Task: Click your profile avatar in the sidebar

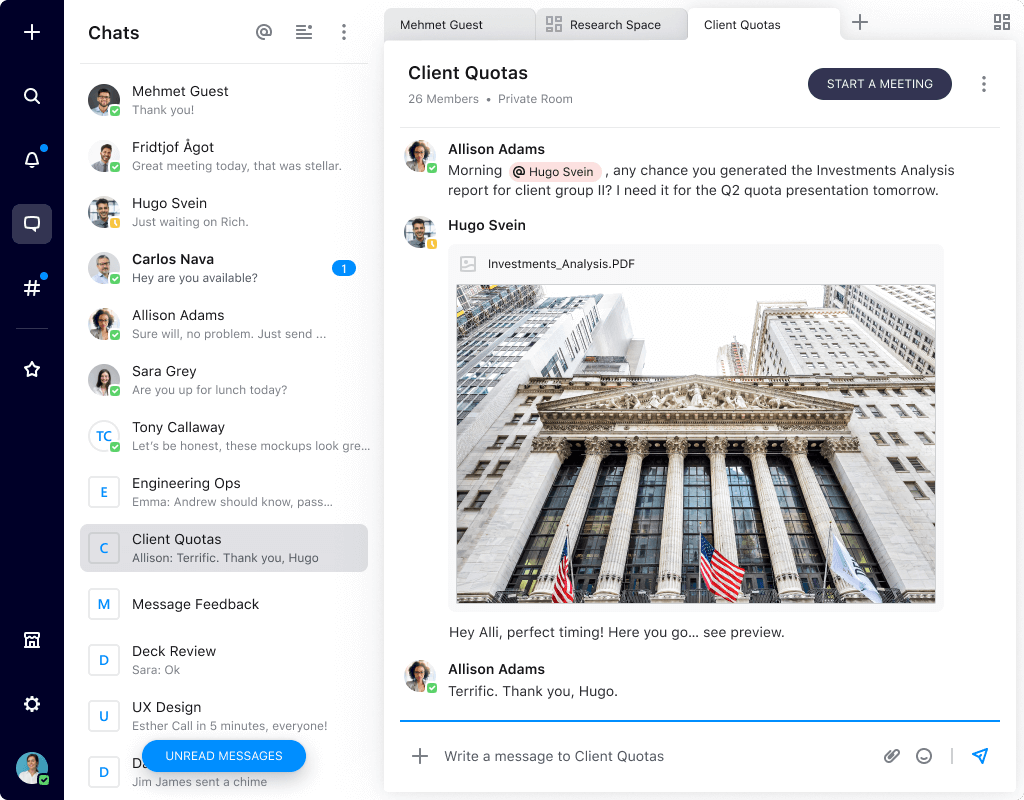Action: pos(32,768)
